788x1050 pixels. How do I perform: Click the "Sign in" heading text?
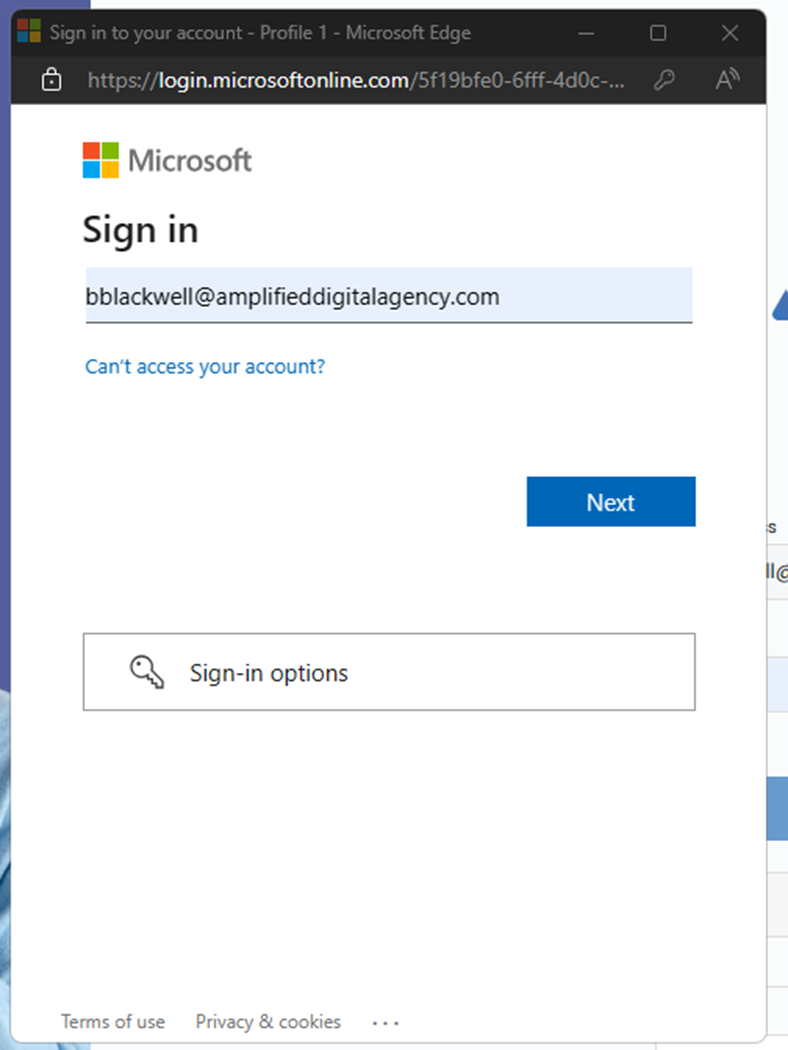point(140,230)
